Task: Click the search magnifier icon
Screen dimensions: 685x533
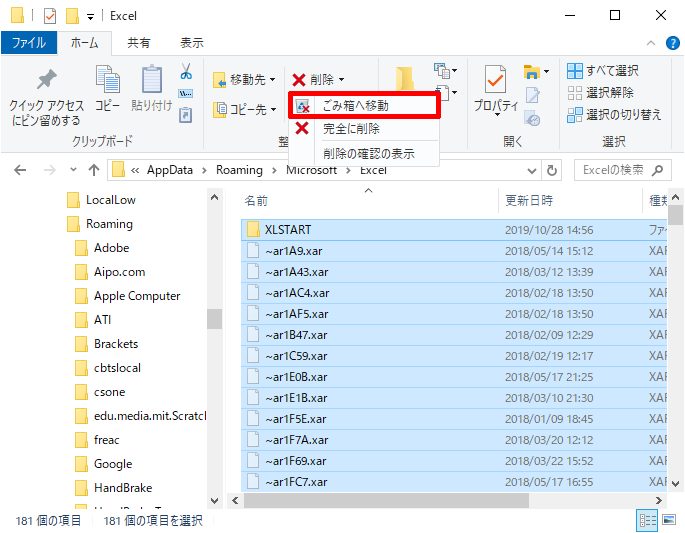Action: pos(657,170)
